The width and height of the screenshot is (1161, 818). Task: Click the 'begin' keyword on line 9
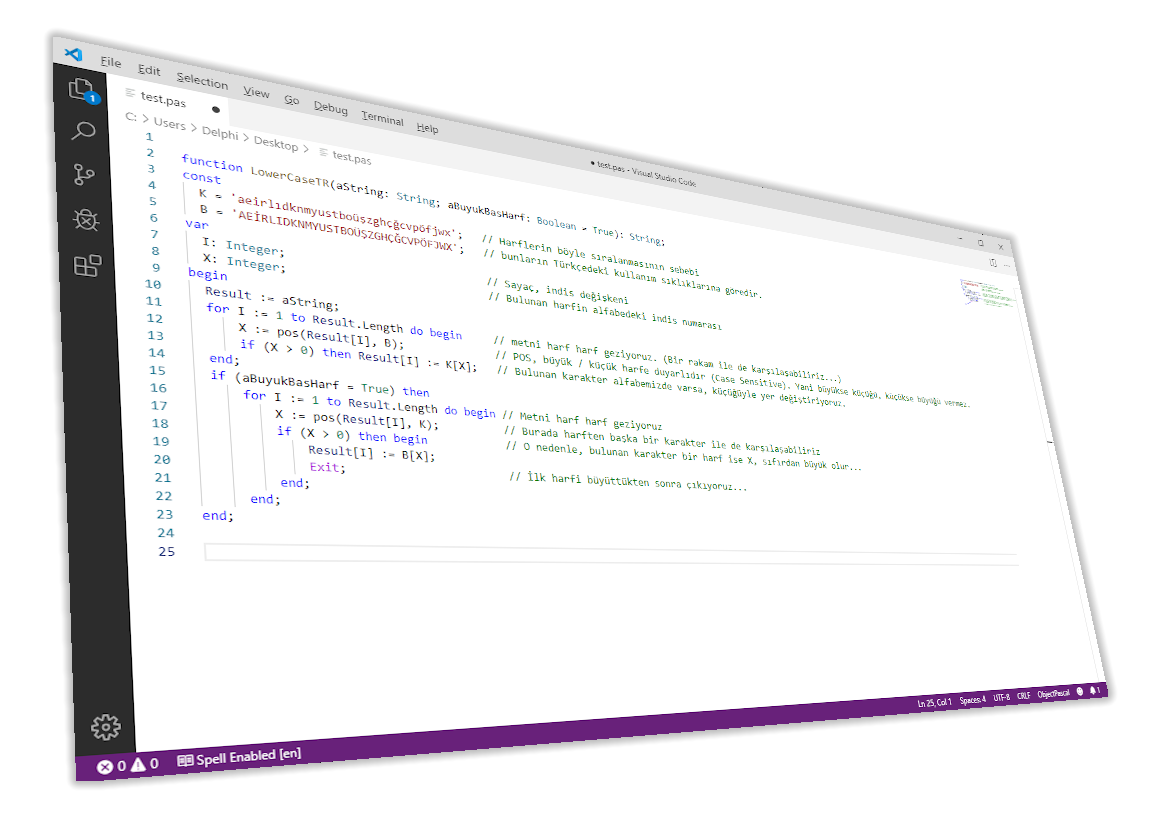click(x=208, y=274)
